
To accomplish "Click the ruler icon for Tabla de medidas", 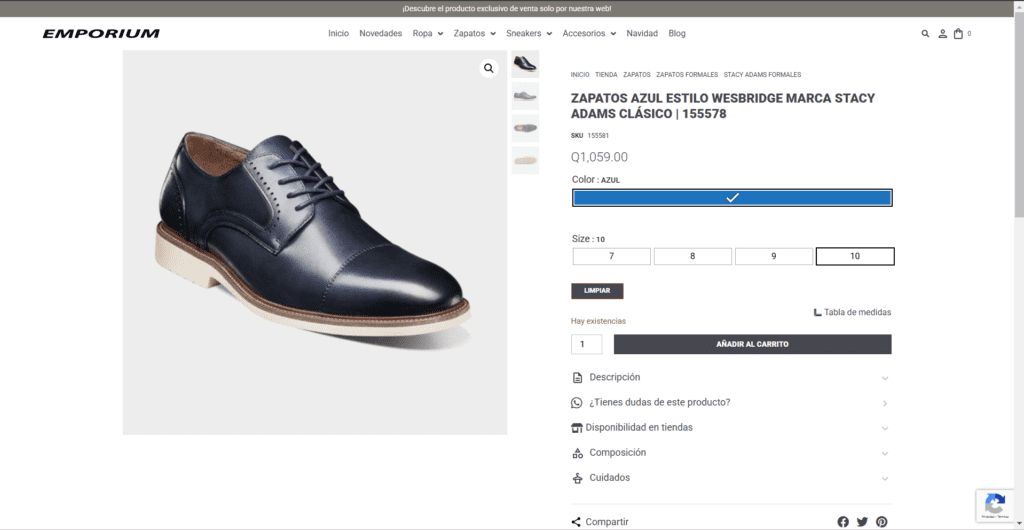I will click(x=817, y=313).
